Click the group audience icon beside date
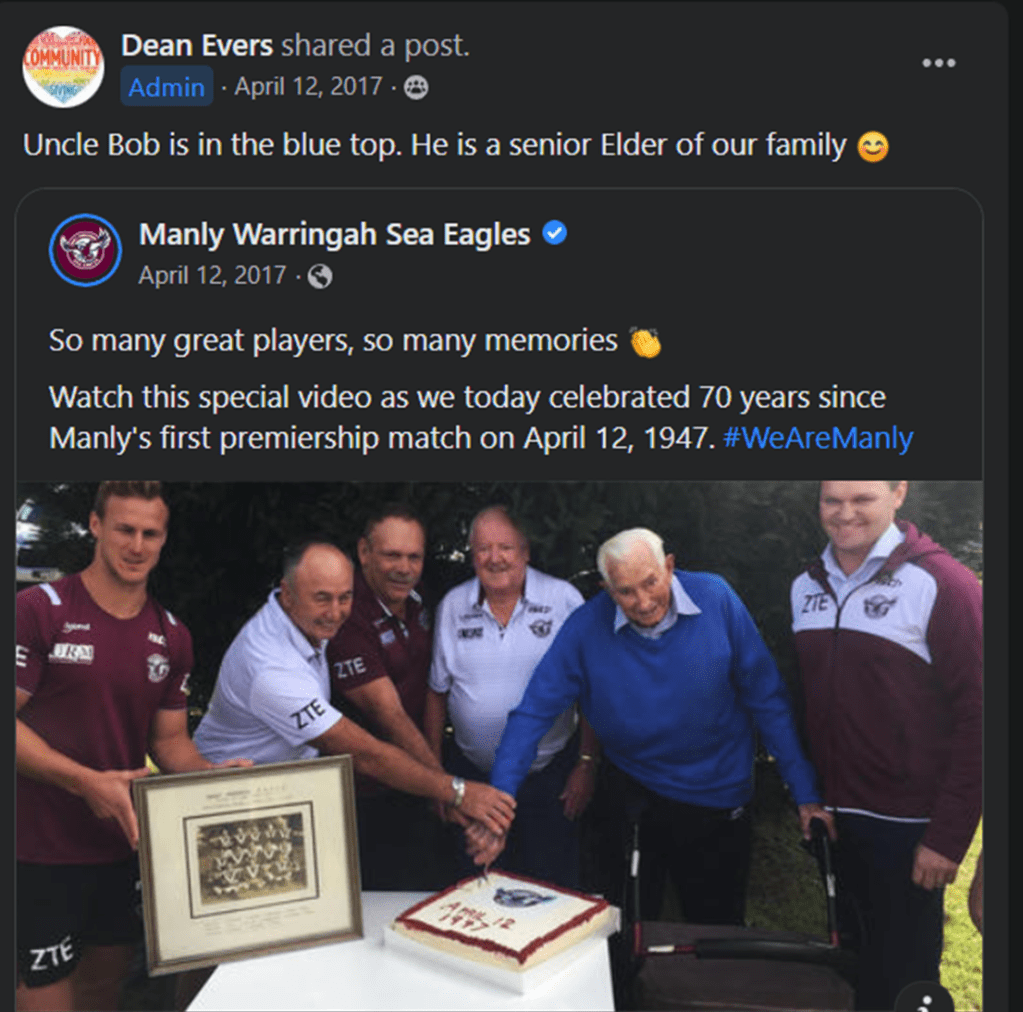Screen dimensions: 1023x1012 pos(416,87)
